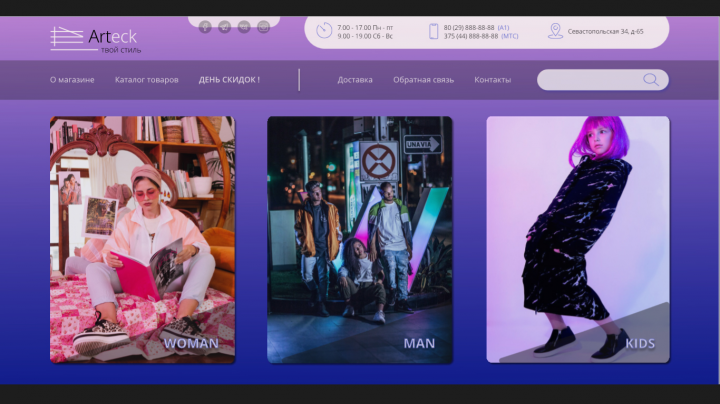Click the clock working-hours icon
Image resolution: width=720 pixels, height=404 pixels.
[x=324, y=31]
